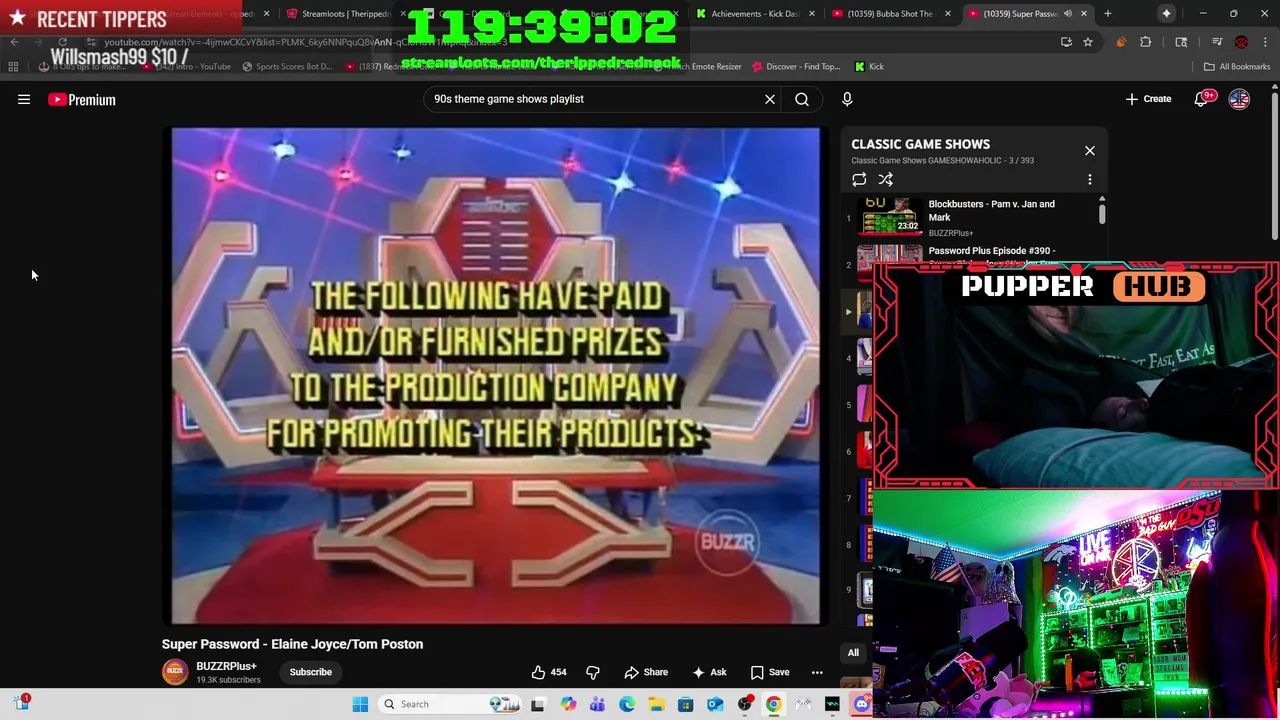1280x720 pixels.
Task: Open the Windows widgets panel button
Action: coord(22,703)
